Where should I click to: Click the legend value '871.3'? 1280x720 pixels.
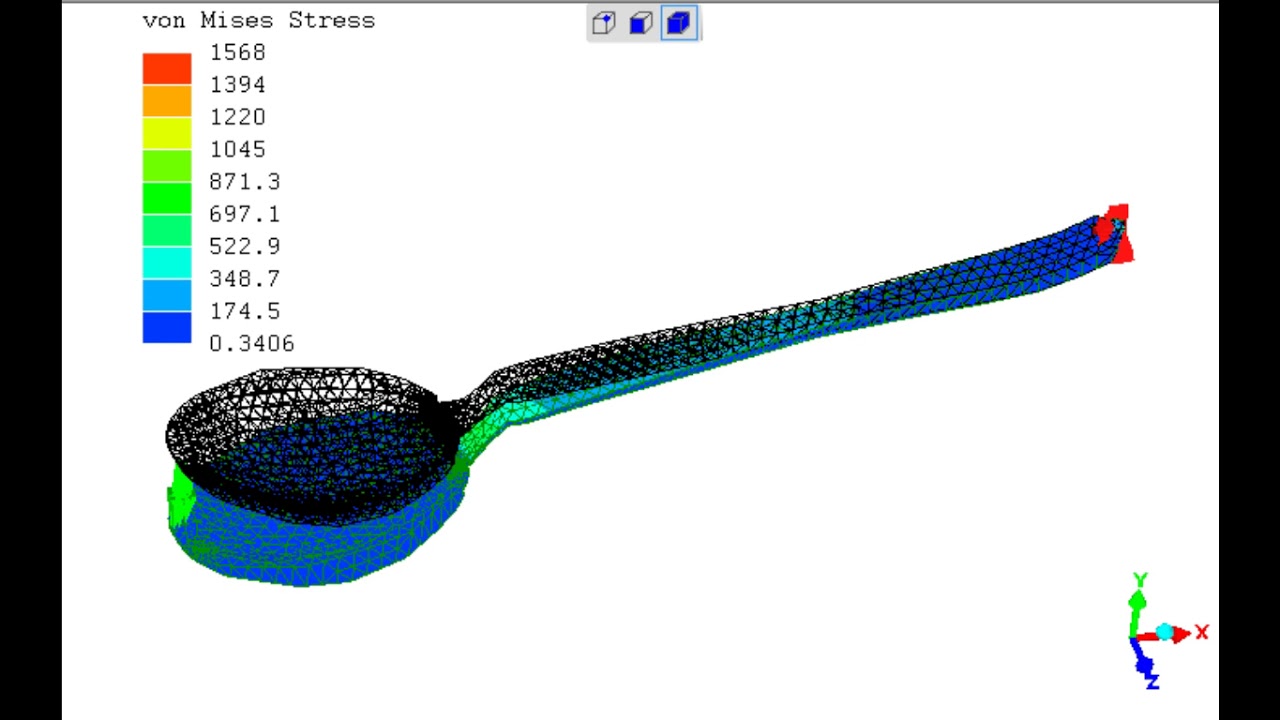[245, 182]
